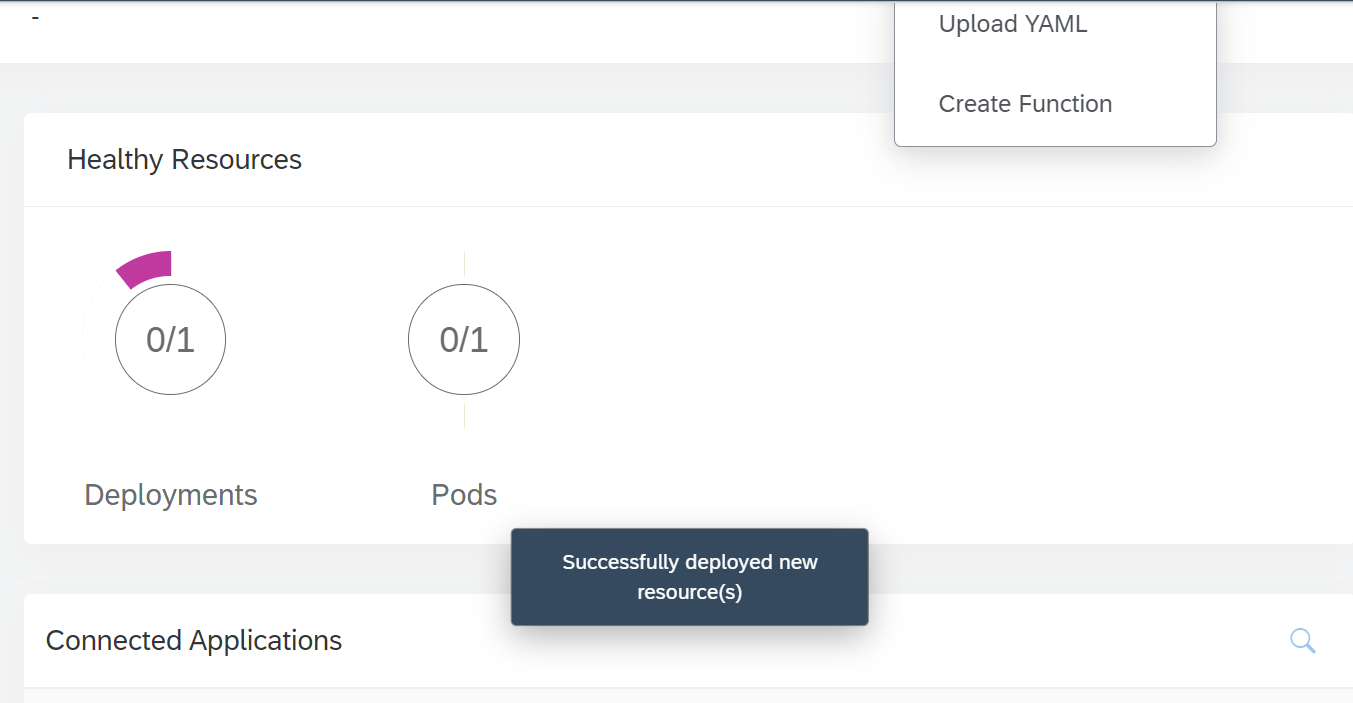The height and width of the screenshot is (703, 1353).
Task: Click empty area of Healthy Resources card
Action: coord(900,380)
